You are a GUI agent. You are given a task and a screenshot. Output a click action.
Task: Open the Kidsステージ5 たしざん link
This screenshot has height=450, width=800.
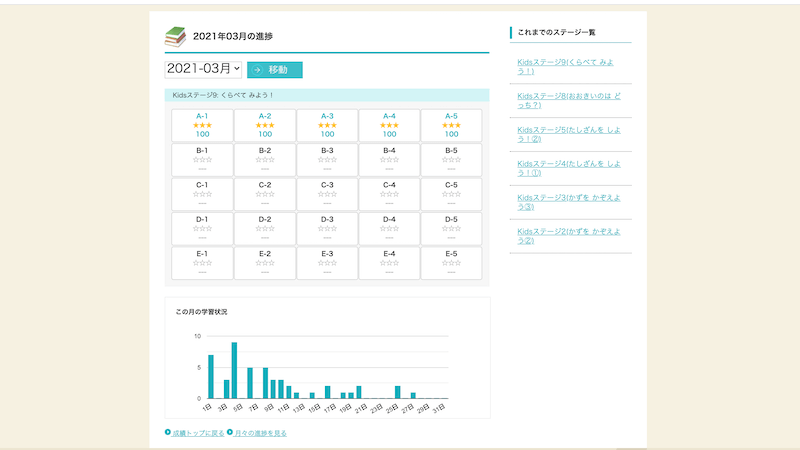[x=569, y=134]
